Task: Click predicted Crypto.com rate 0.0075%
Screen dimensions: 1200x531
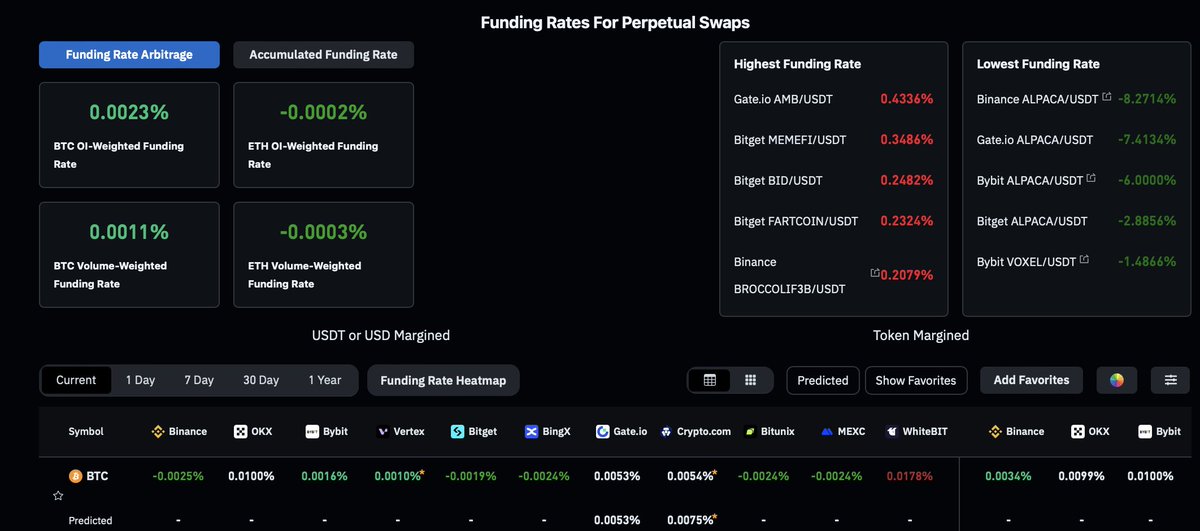Action: (692, 520)
